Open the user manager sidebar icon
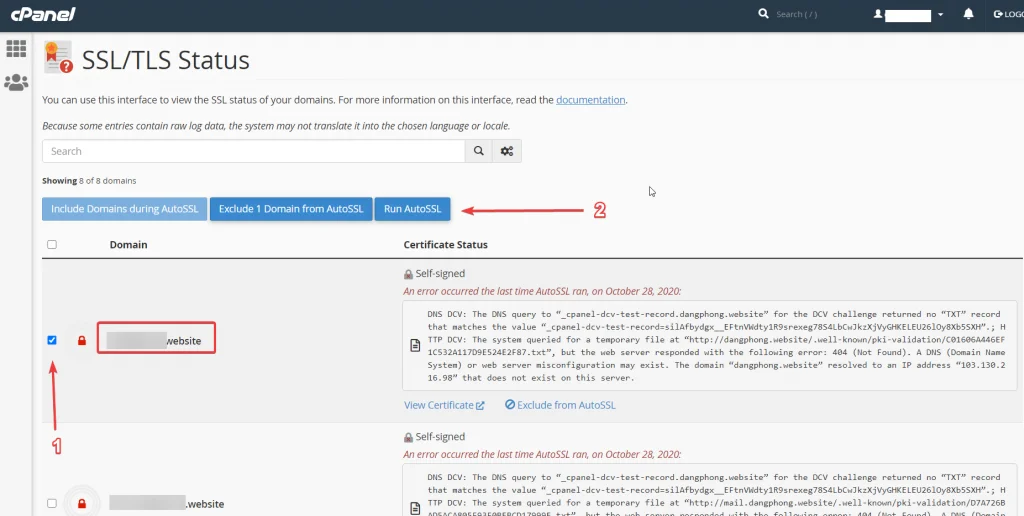Screen dimensions: 1024x516 (x=16, y=82)
